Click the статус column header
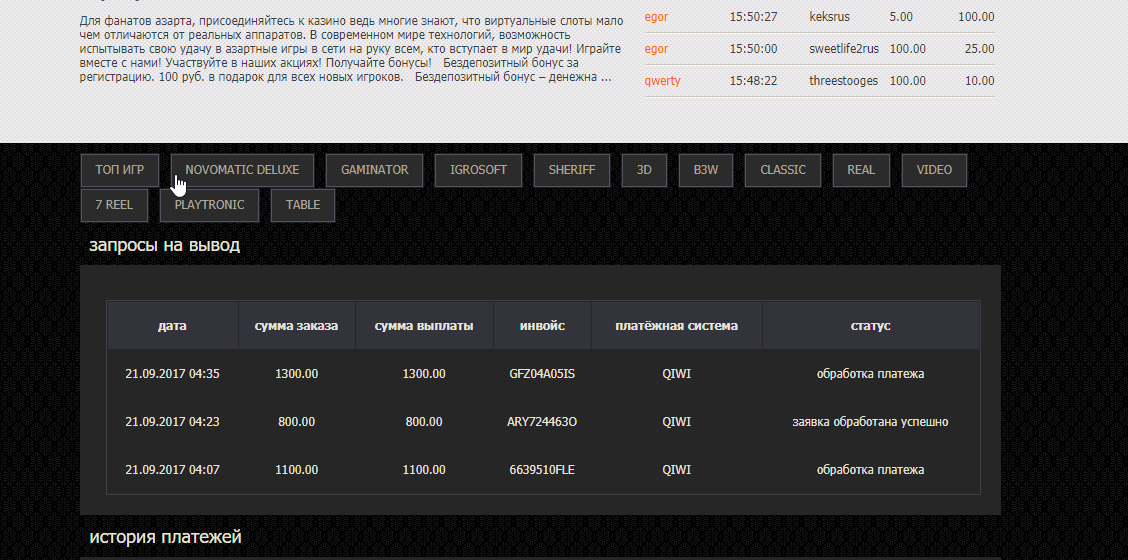The image size is (1128, 560). 870,326
